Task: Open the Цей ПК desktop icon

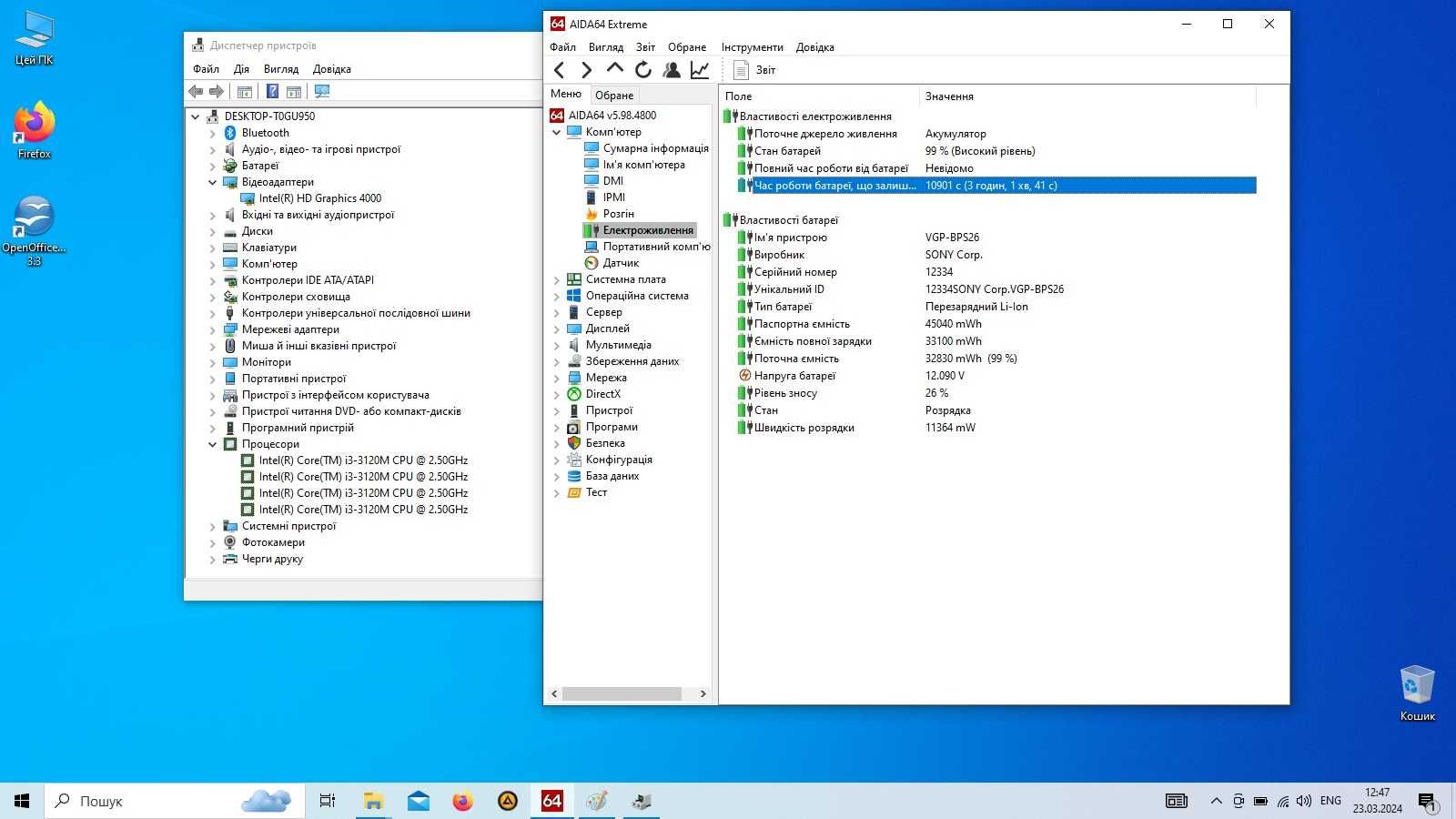Action: tap(35, 38)
